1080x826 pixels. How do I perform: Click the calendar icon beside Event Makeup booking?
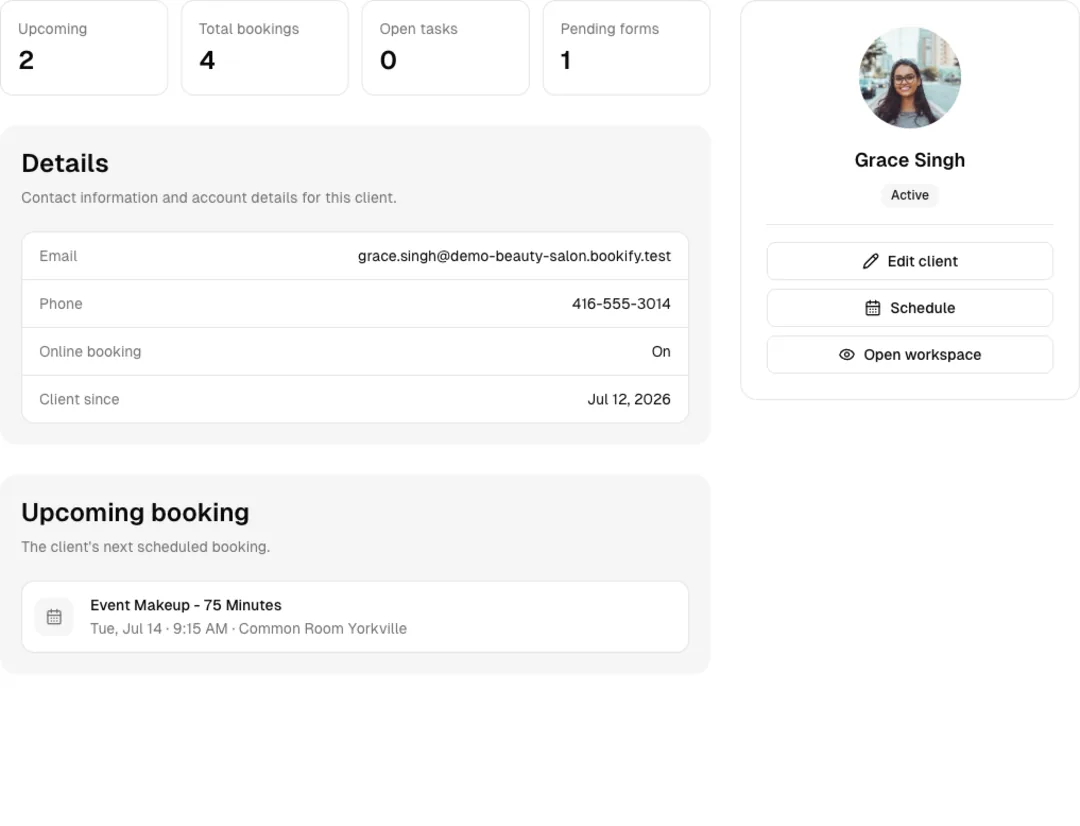54,617
